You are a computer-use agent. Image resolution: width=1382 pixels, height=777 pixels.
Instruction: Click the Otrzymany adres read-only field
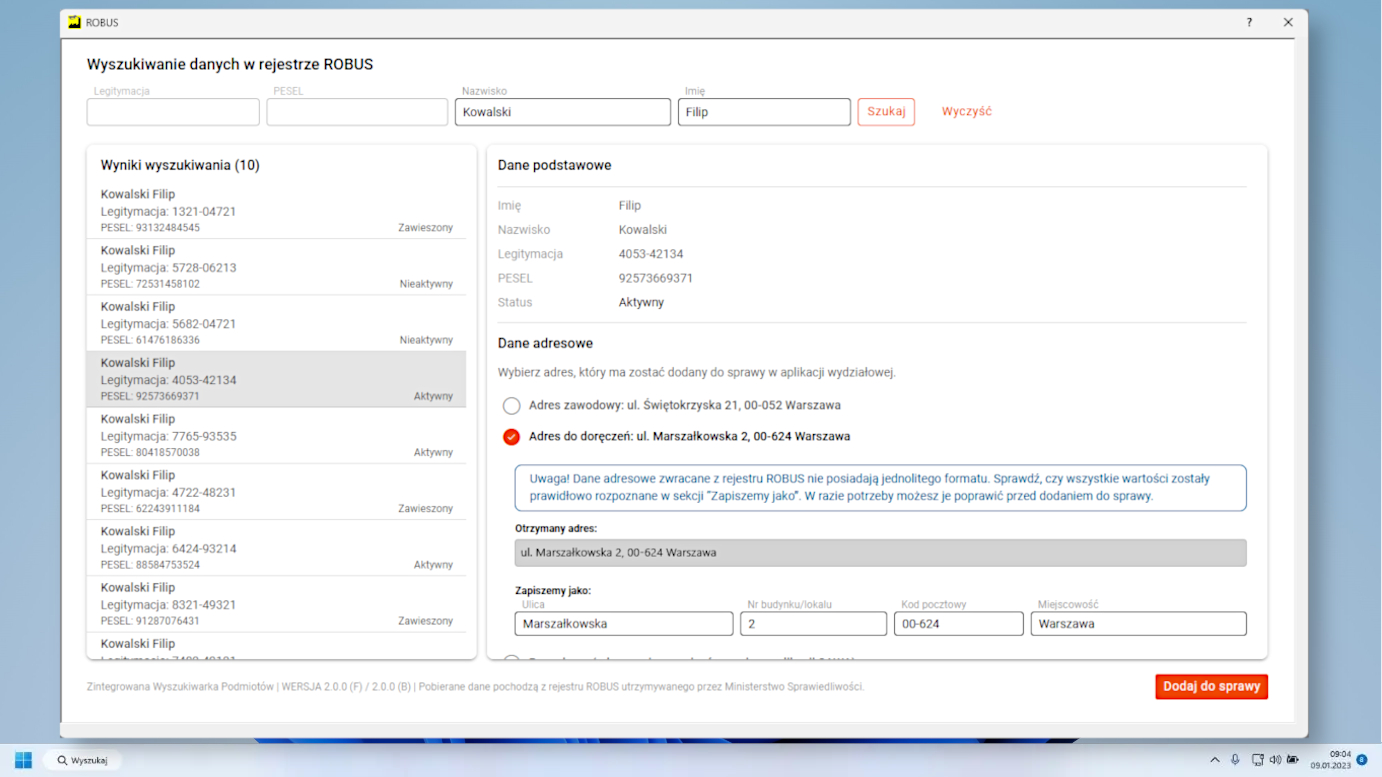880,553
